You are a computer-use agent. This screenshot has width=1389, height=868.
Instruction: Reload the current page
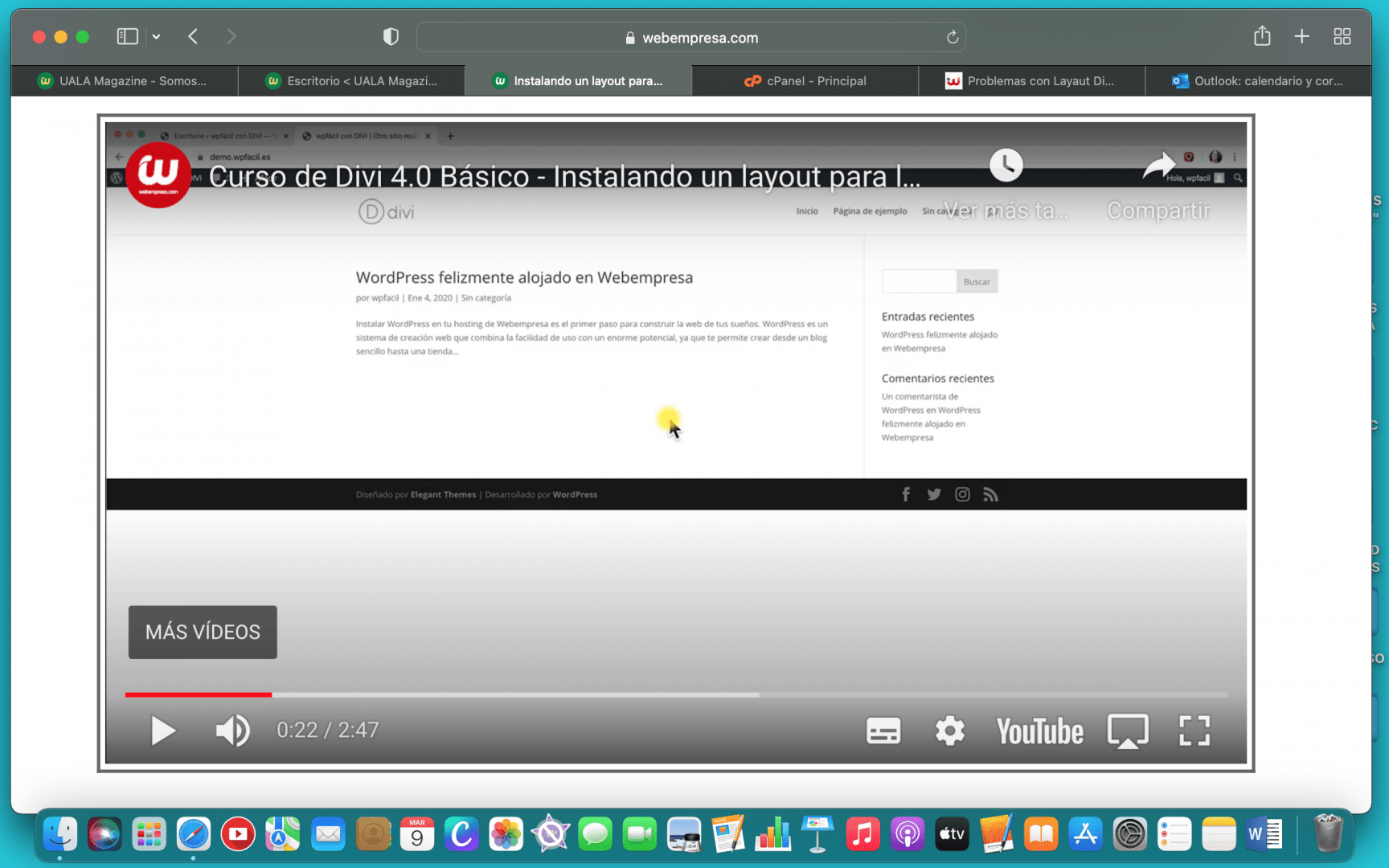953,37
